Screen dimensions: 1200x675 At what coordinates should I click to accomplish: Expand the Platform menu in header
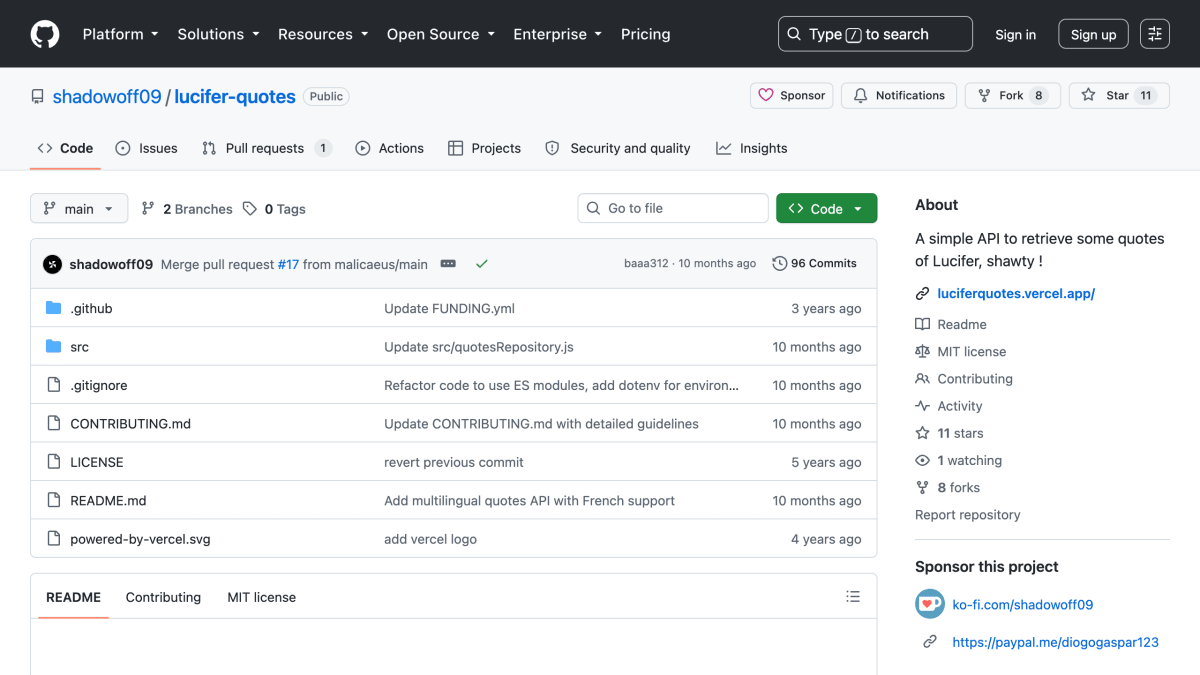tap(121, 34)
